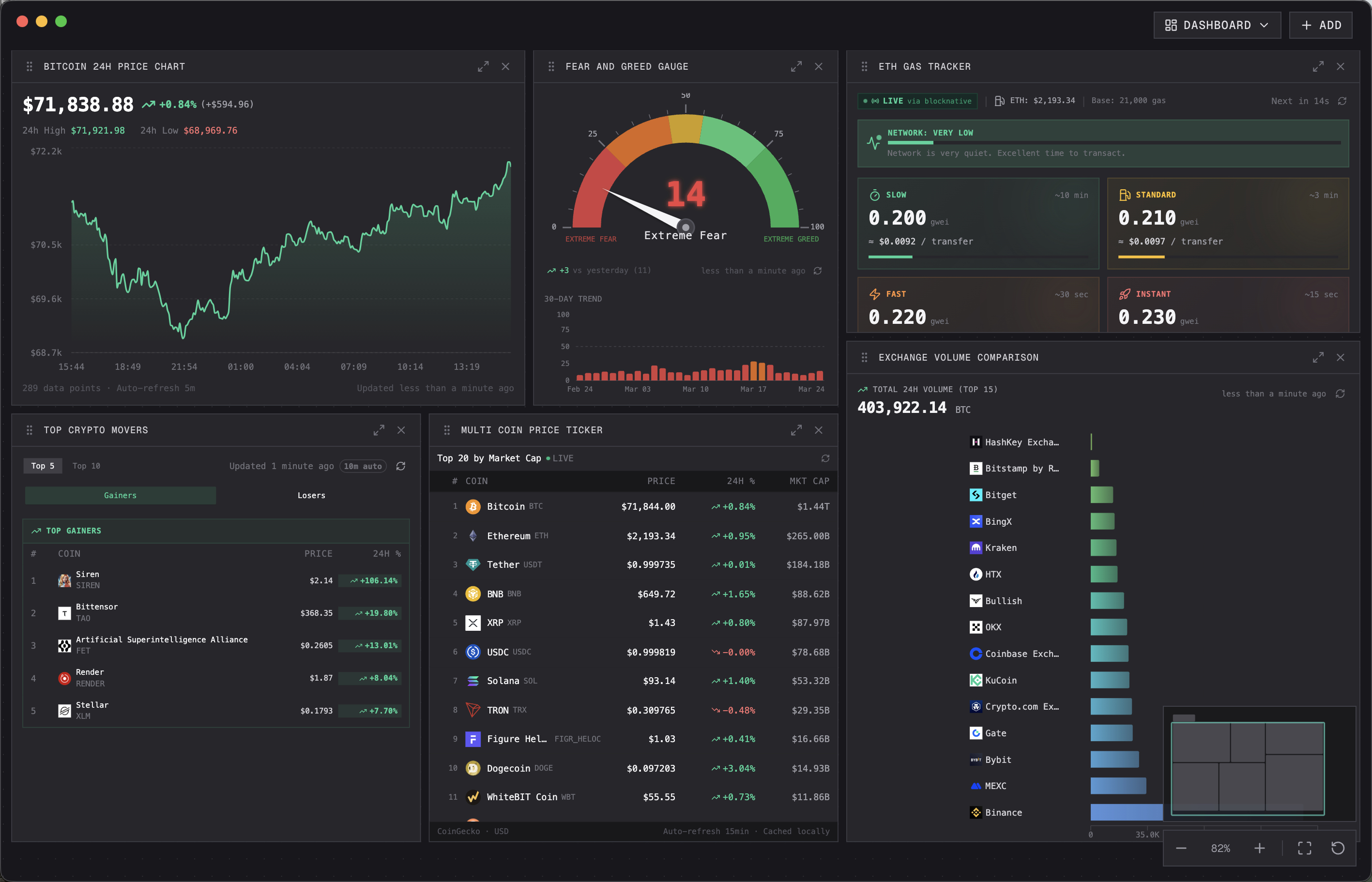Viewport: 1372px width, 882px height.
Task: Switch to Losers in Top Crypto Movers
Action: [x=311, y=495]
